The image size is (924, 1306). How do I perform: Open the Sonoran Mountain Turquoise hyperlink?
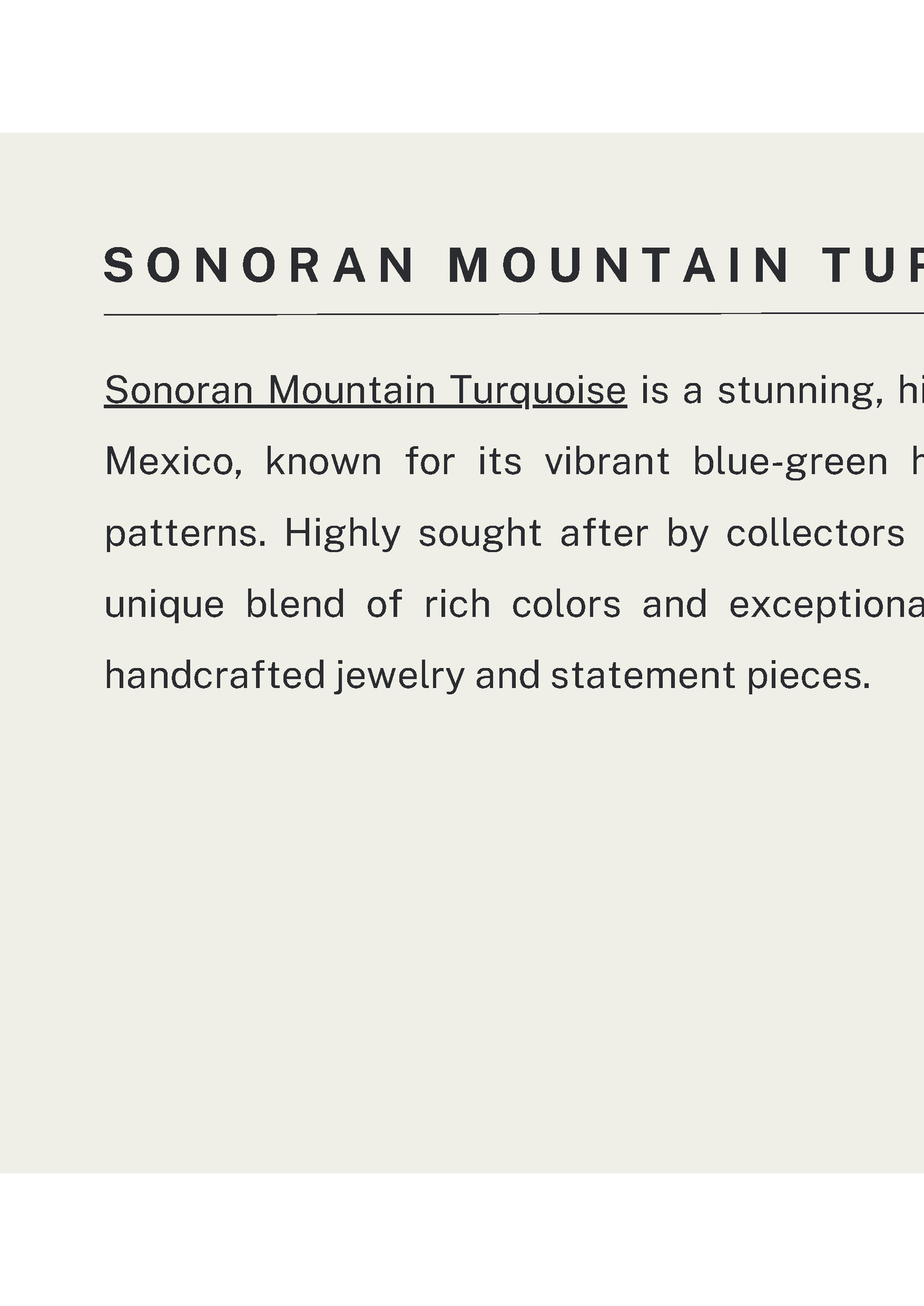(x=365, y=391)
